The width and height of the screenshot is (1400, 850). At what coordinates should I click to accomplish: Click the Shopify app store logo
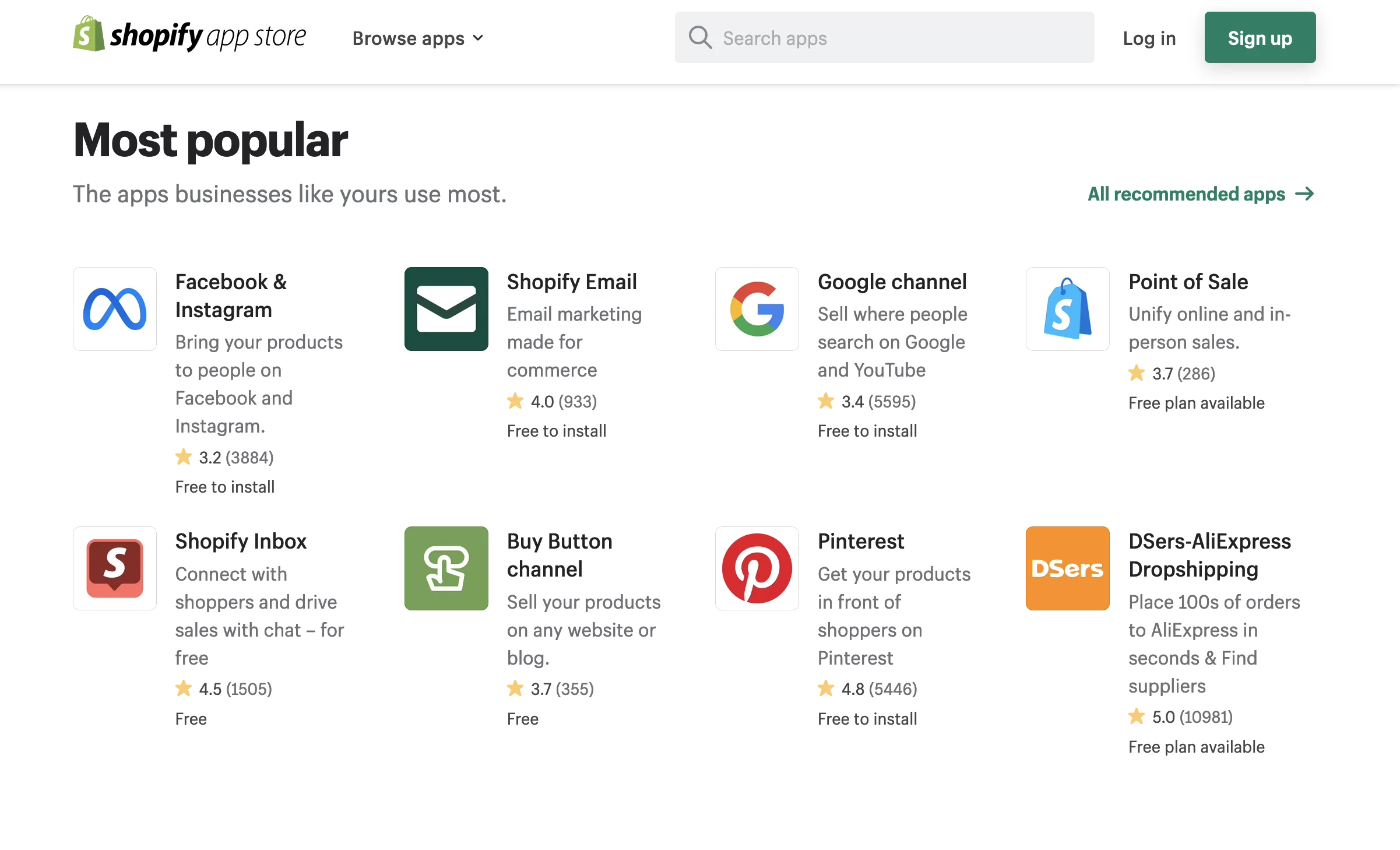(x=189, y=35)
